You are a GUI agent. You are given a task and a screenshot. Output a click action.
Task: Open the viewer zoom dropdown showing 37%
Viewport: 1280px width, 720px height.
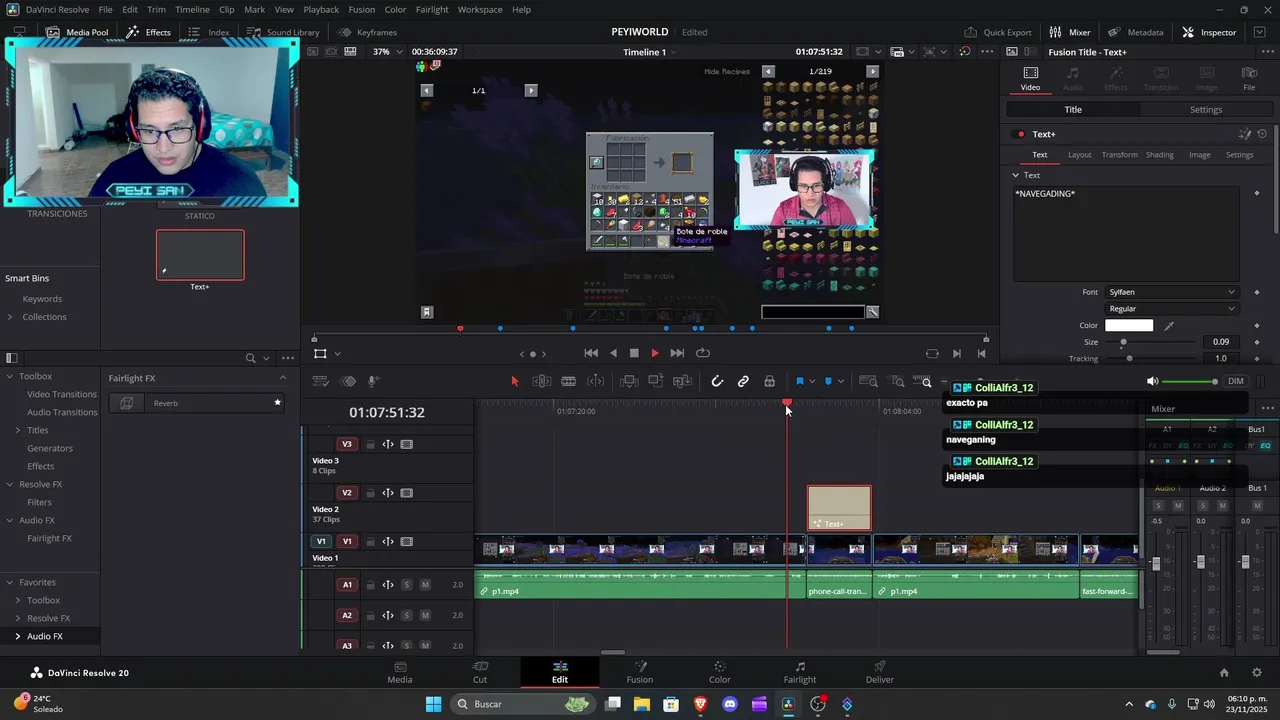tap(387, 51)
